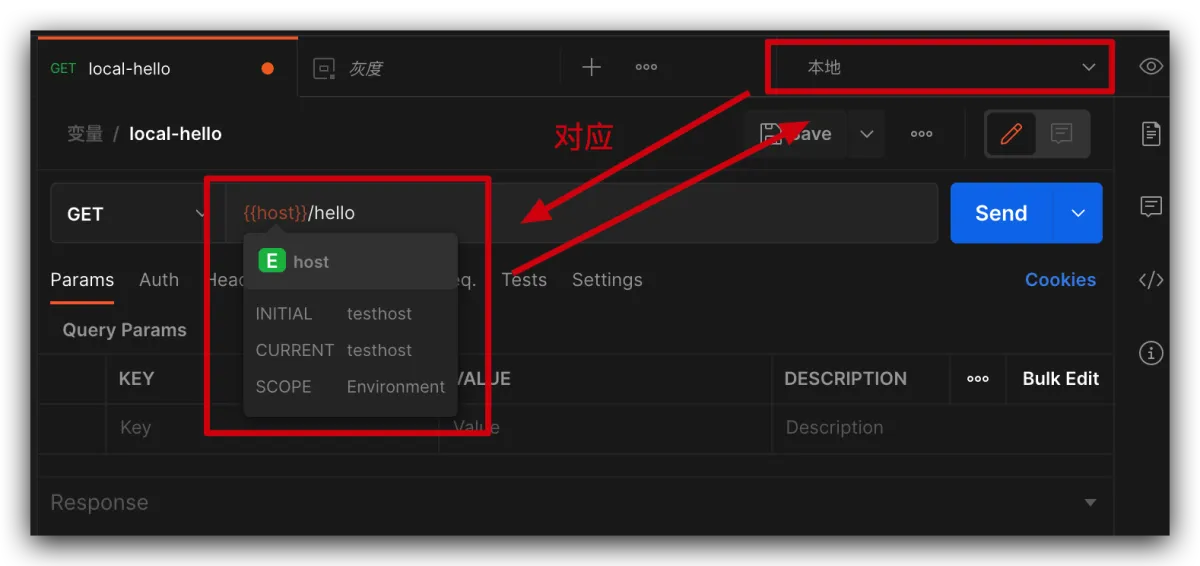This screenshot has height=566, width=1200.
Task: Open the 本地 environment selector dropdown
Action: [x=940, y=67]
